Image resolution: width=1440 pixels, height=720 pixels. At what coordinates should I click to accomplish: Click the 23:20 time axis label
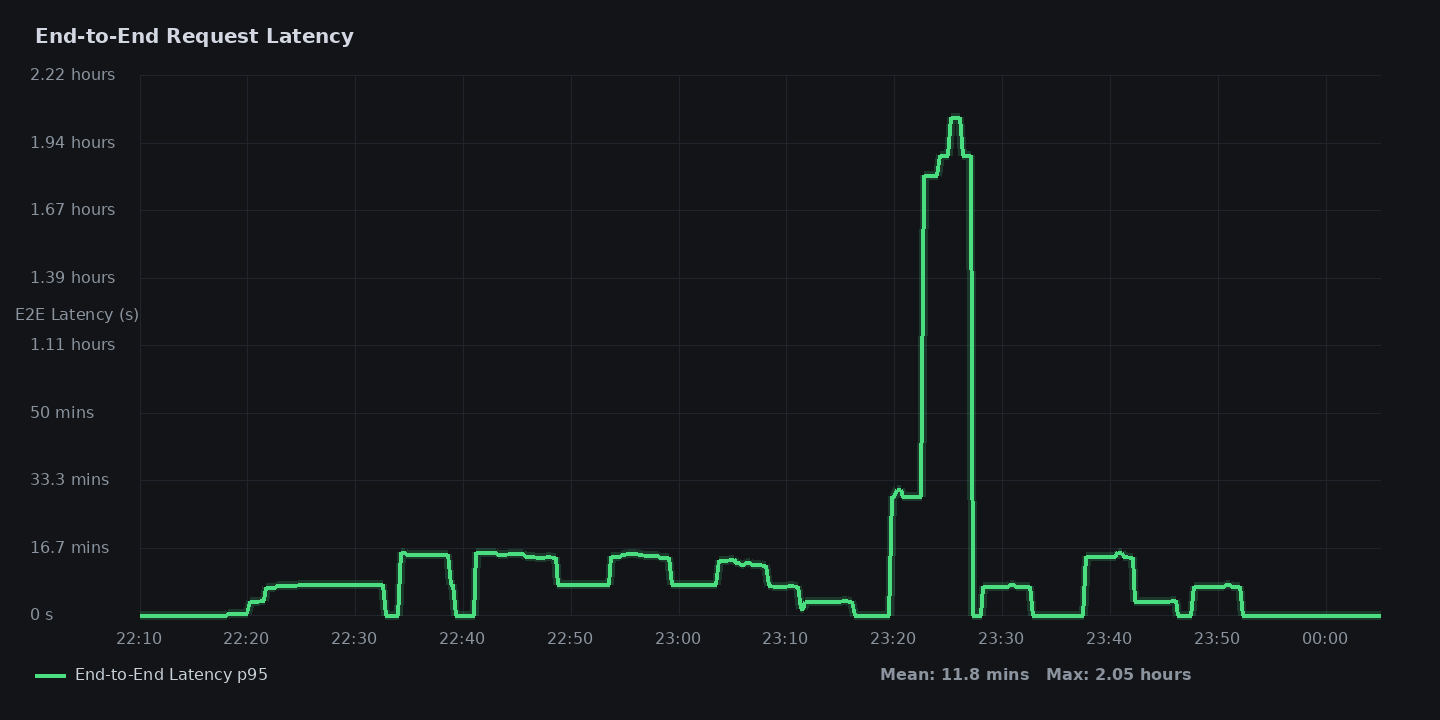[894, 639]
